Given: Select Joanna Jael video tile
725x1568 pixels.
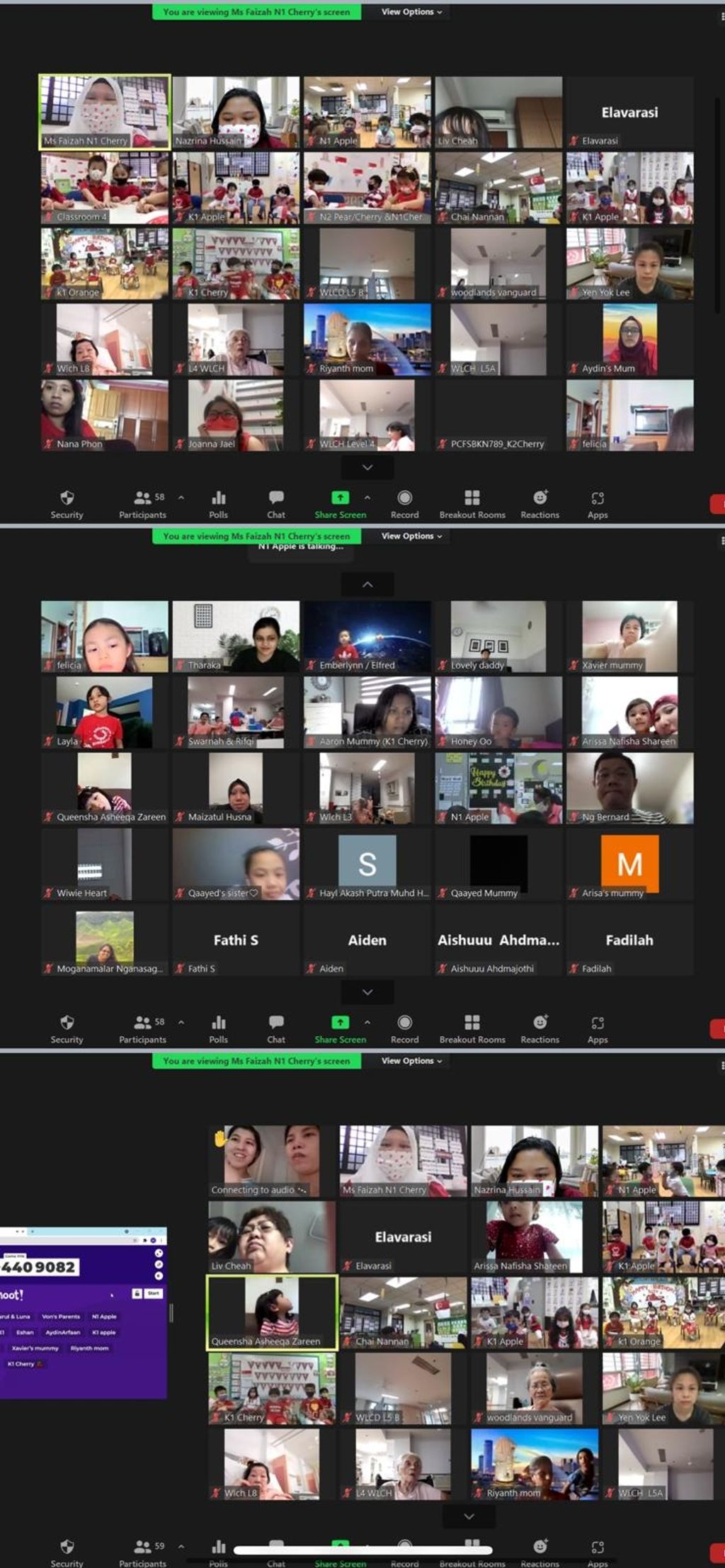Looking at the screenshot, I should coord(236,415).
